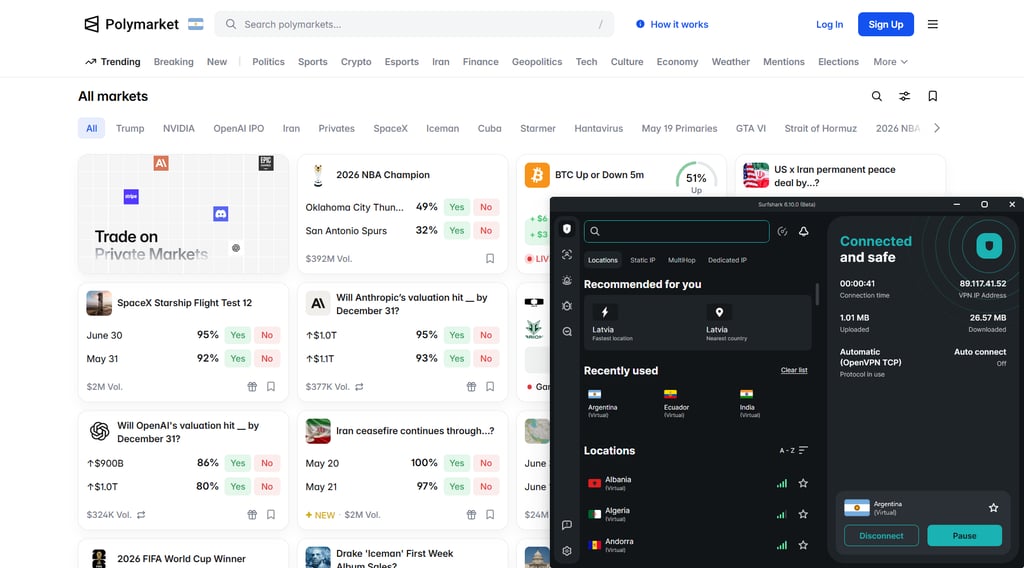Favorite Algeria with its star icon

[x=803, y=514]
